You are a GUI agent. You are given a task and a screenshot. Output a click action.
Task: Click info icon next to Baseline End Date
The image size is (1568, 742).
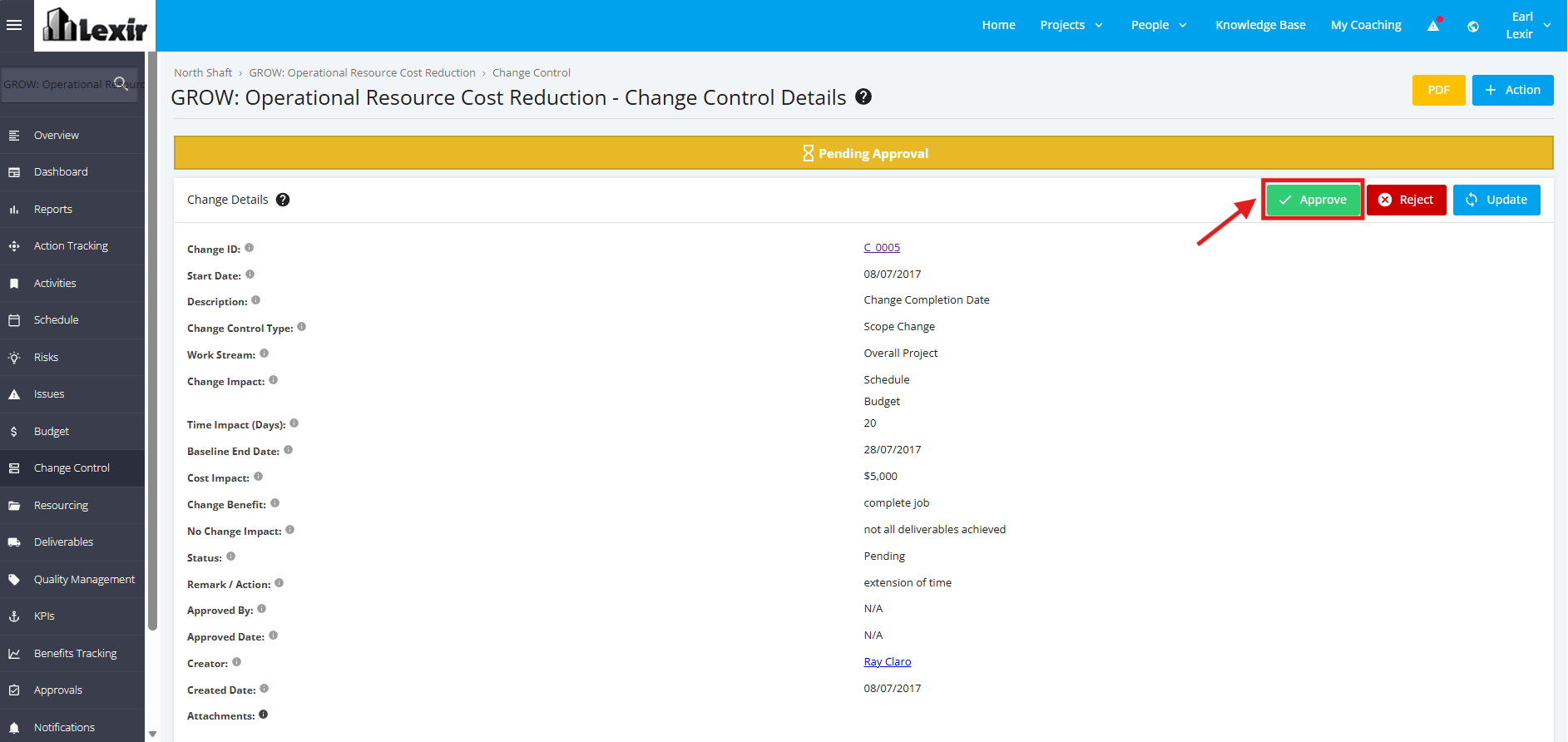pyautogui.click(x=288, y=450)
